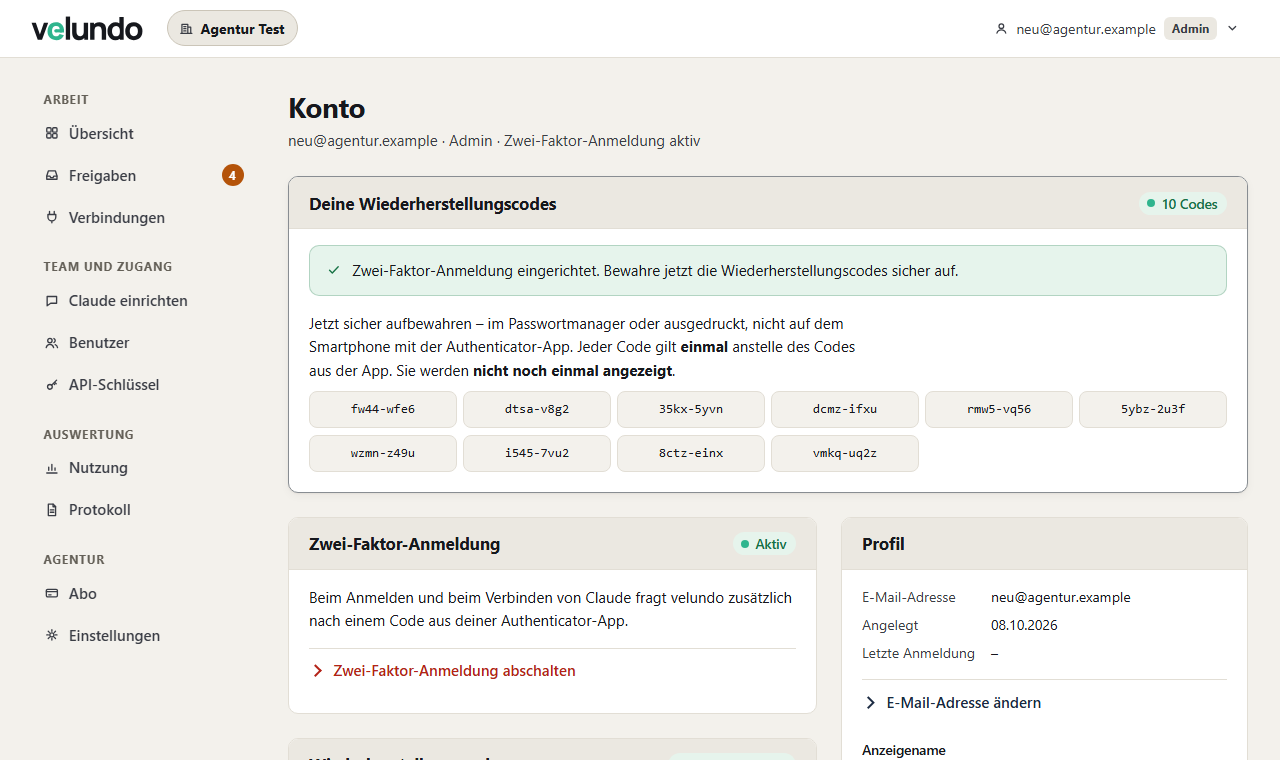Screen dimensions: 1280x760
Task: Click the Übersicht grid icon
Action: click(x=52, y=133)
